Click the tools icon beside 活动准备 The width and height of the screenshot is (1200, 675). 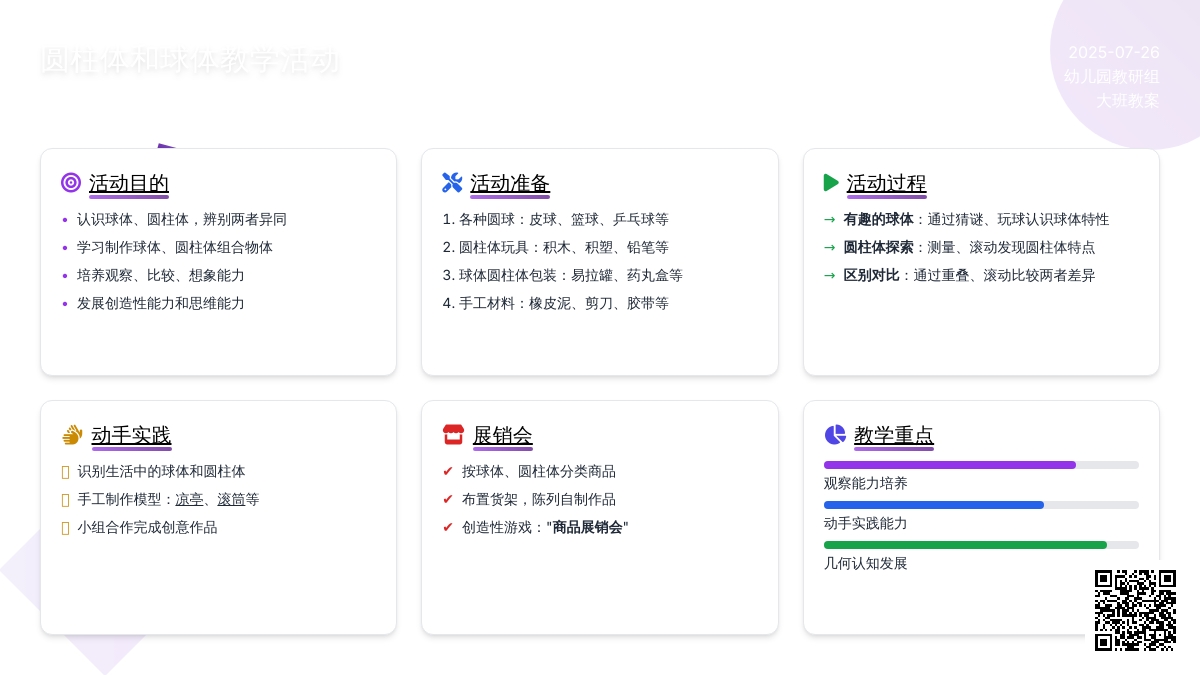[x=452, y=183]
